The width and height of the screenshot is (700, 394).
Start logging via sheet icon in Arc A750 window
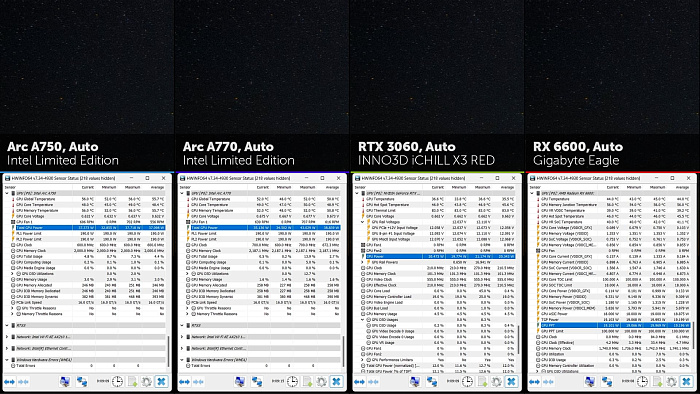point(132,382)
